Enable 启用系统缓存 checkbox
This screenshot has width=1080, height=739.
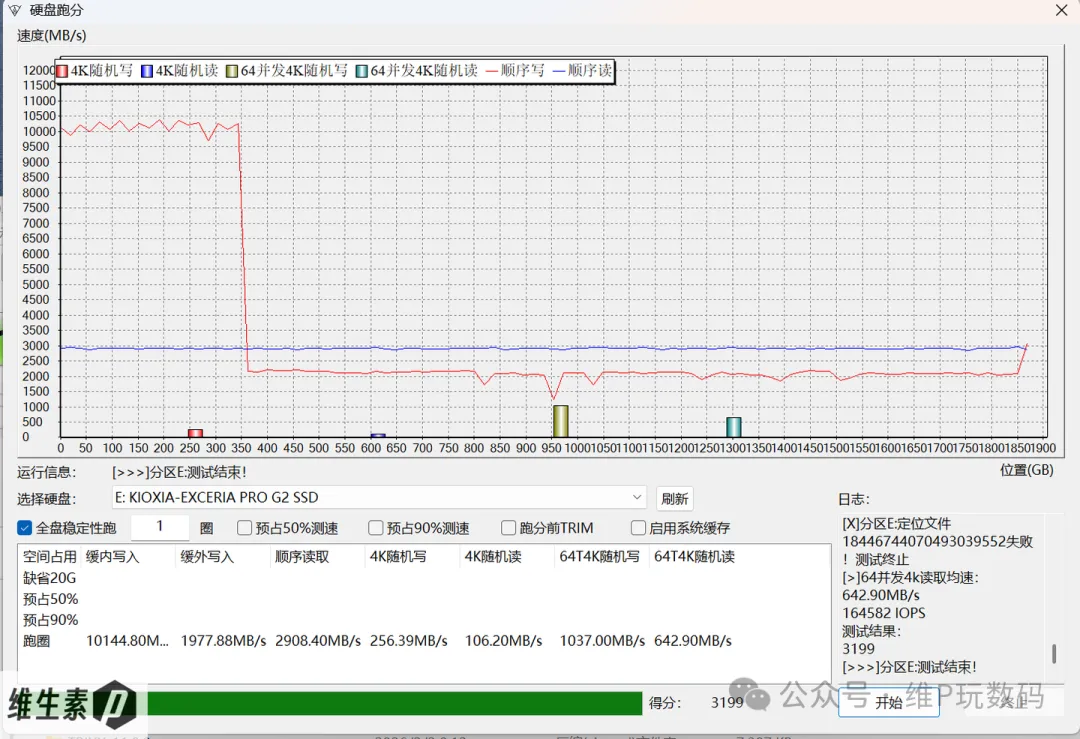(x=638, y=528)
